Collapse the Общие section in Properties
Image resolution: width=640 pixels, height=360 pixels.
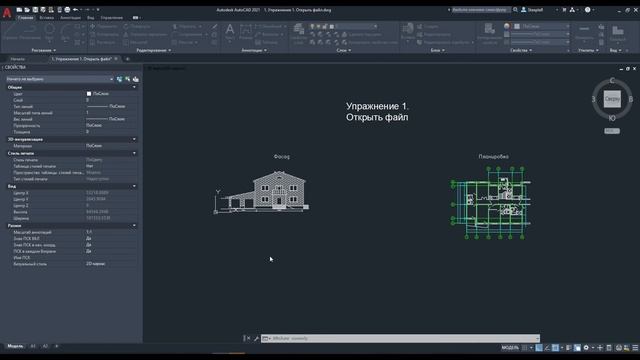click(134, 87)
